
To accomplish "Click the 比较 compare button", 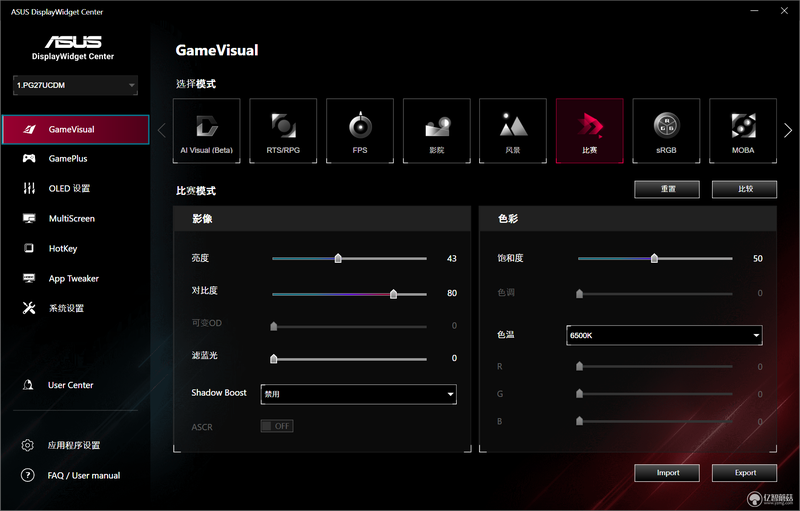I will [744, 189].
